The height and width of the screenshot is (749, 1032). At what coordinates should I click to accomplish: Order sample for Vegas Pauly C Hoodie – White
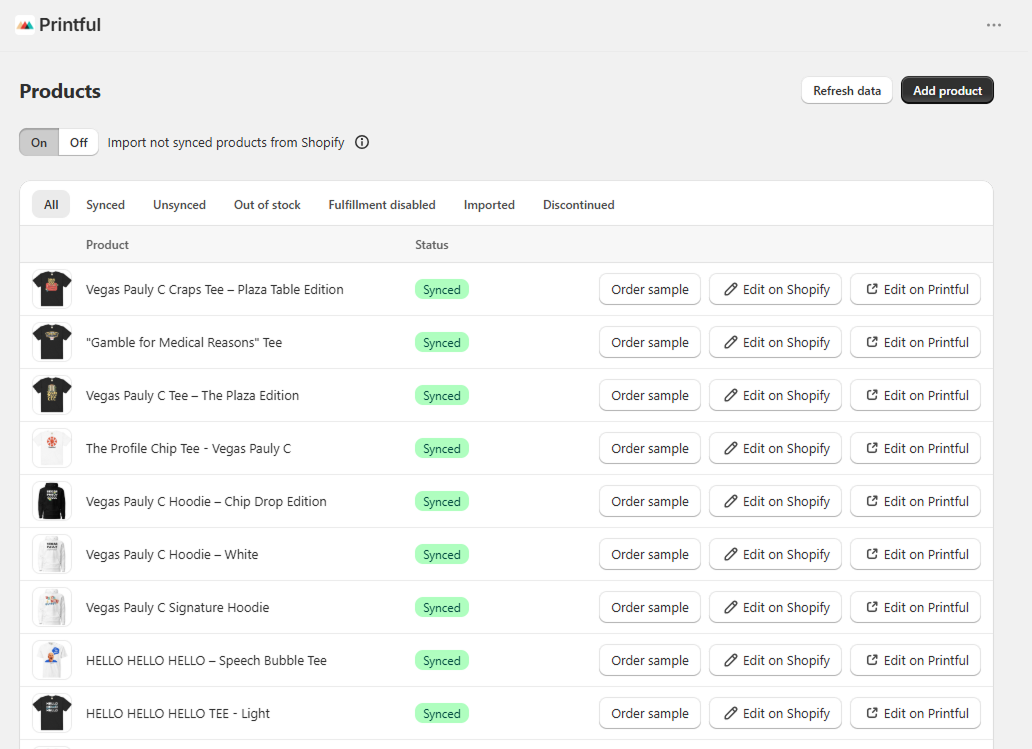pos(650,555)
